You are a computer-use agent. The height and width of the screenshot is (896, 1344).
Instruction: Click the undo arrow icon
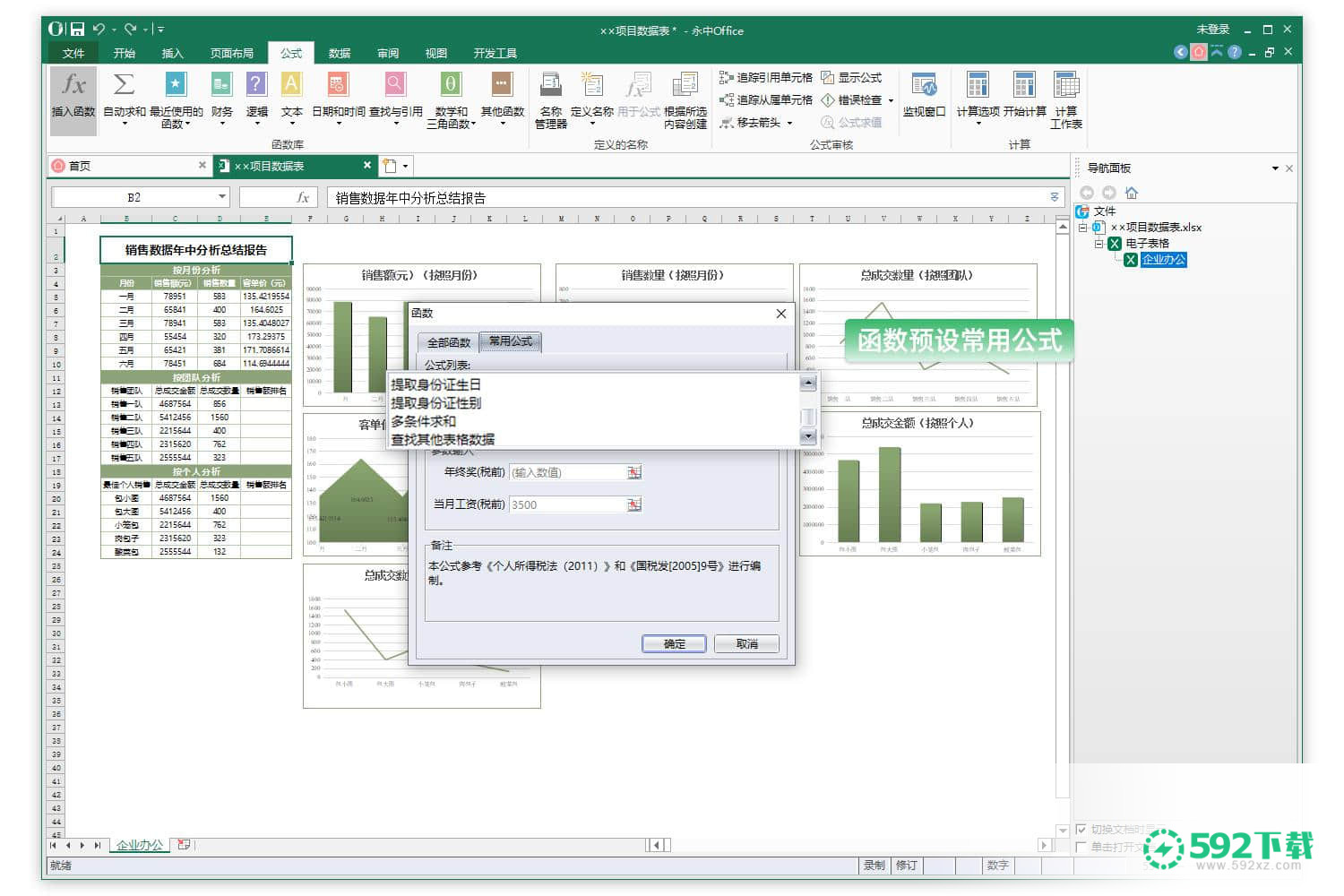(x=99, y=30)
